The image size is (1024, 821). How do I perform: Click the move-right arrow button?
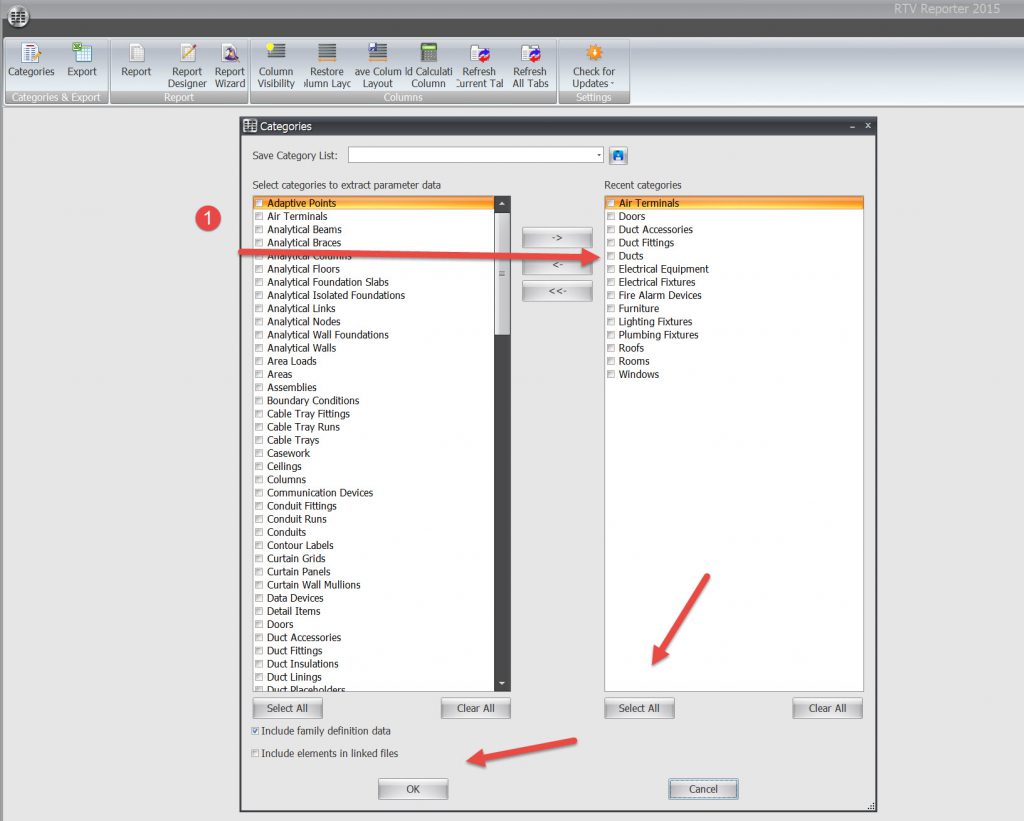pyautogui.click(x=557, y=237)
